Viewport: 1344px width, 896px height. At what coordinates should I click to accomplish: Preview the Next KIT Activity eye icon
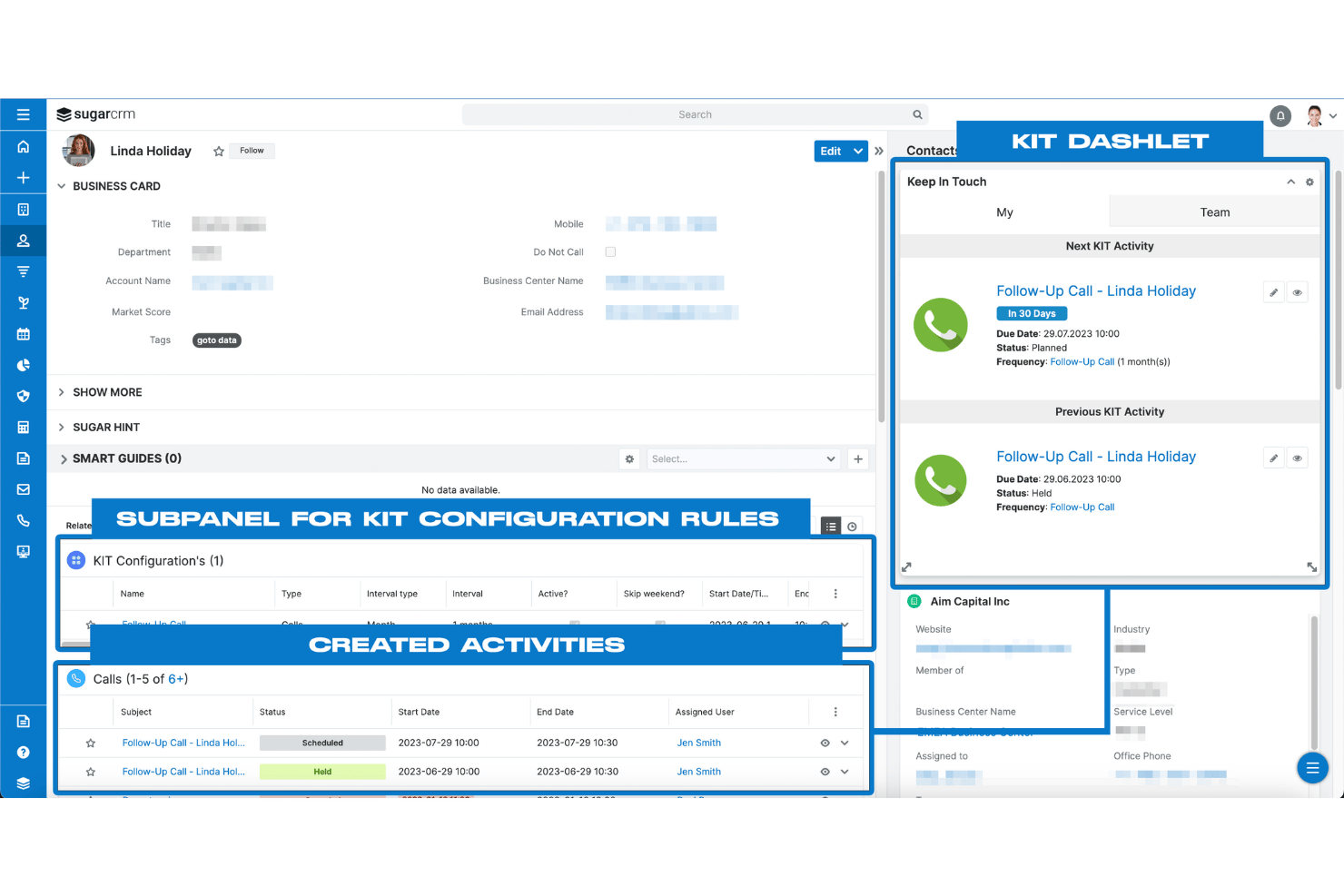(x=1298, y=292)
